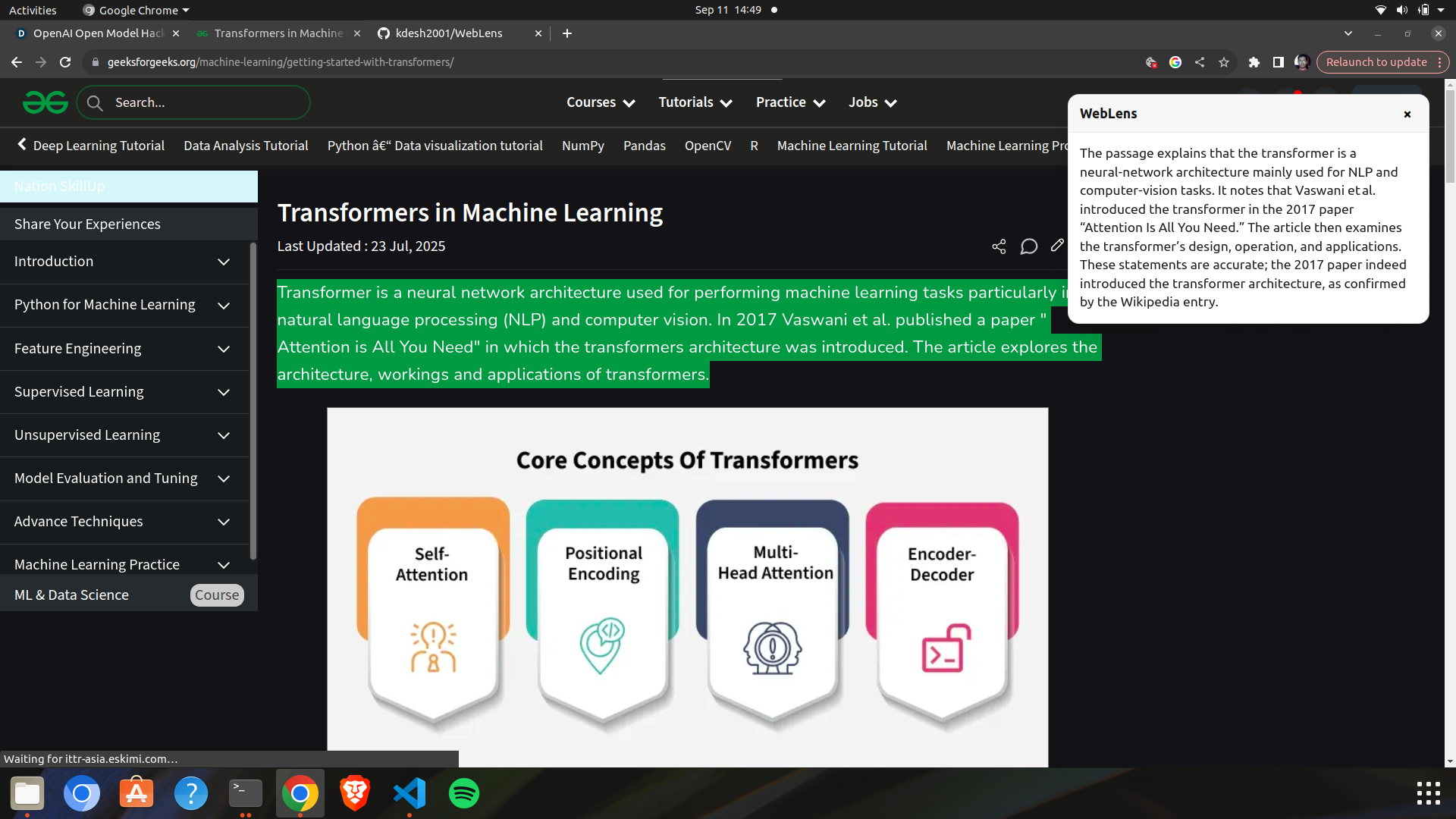Viewport: 1456px width, 819px height.
Task: Launch Spotify from the dock
Action: tap(463, 793)
